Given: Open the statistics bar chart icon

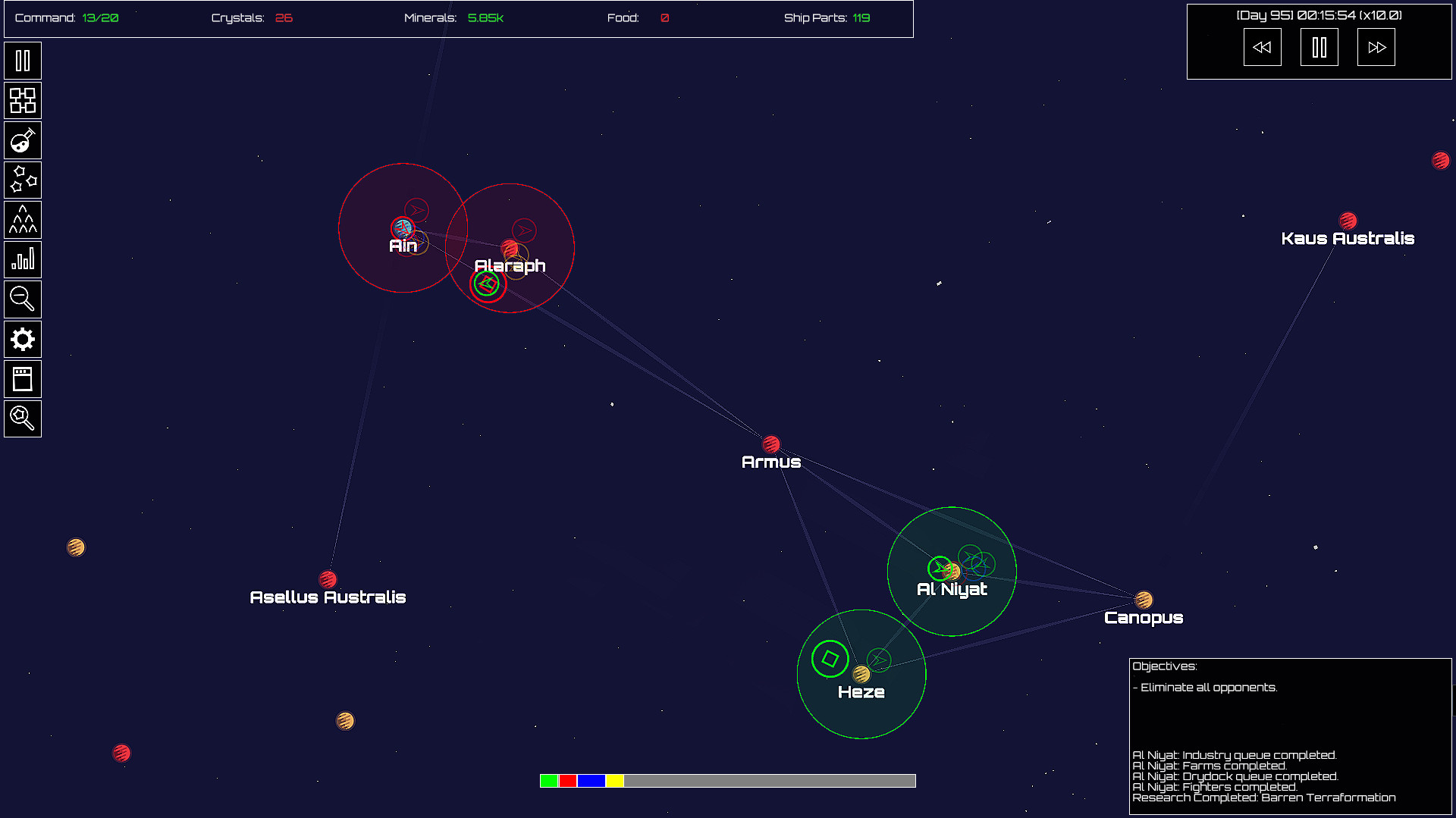Looking at the screenshot, I should (23, 260).
